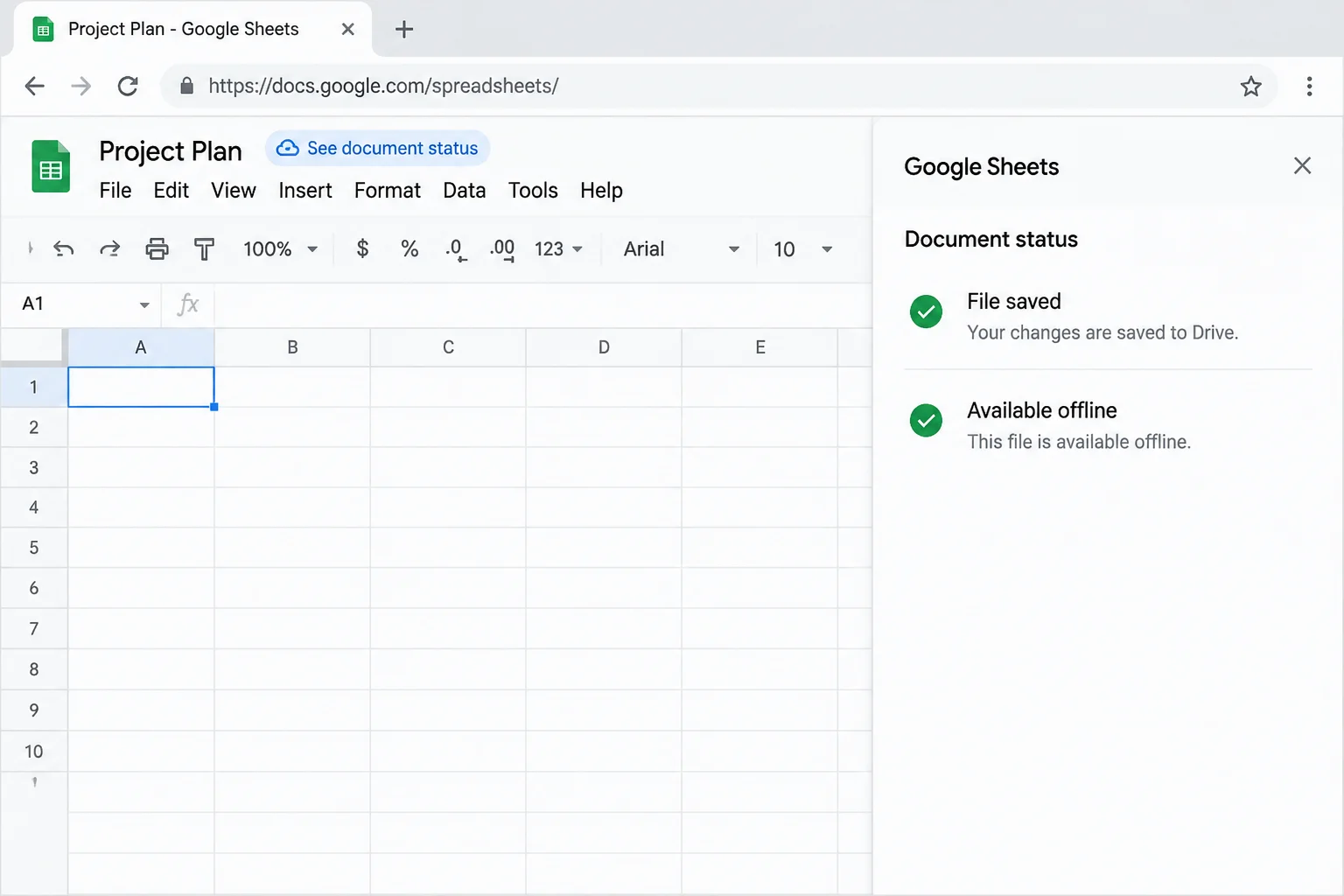Open the Data menu

(x=465, y=191)
